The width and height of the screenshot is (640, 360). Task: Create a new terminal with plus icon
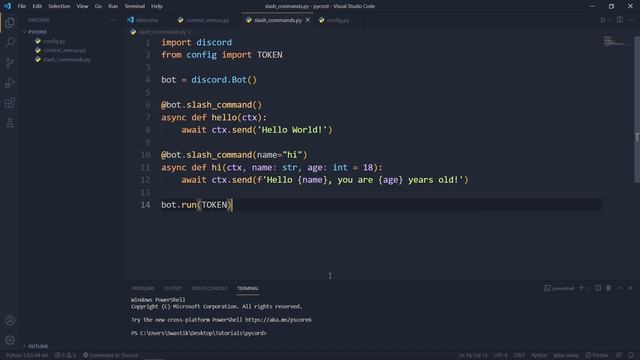pos(581,288)
